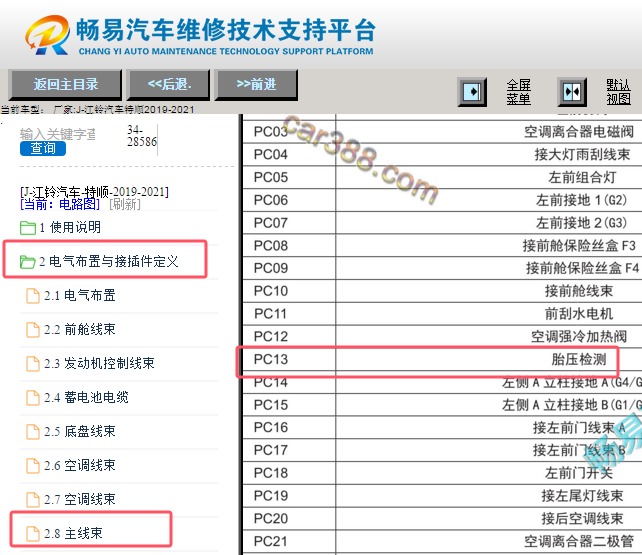The image size is (642, 555).
Task: Click the document icon for 2.8 主线束
Action: coord(33,534)
